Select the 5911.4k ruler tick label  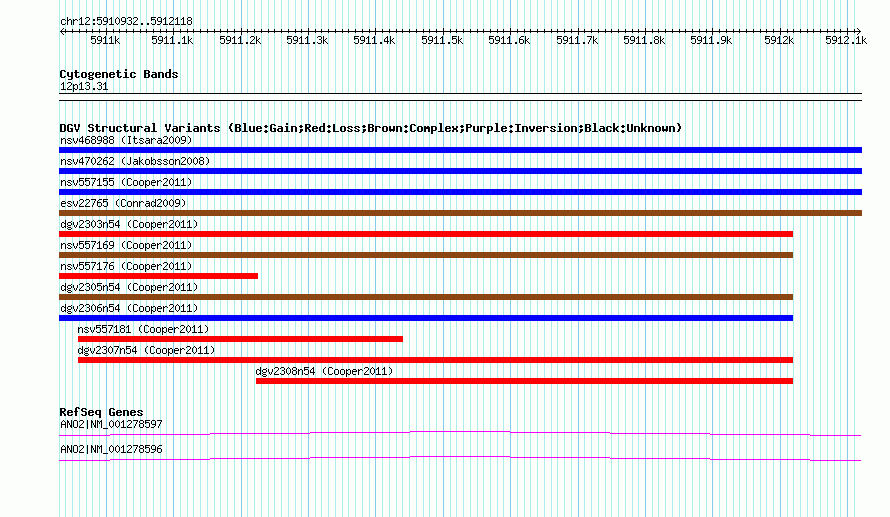tap(374, 40)
